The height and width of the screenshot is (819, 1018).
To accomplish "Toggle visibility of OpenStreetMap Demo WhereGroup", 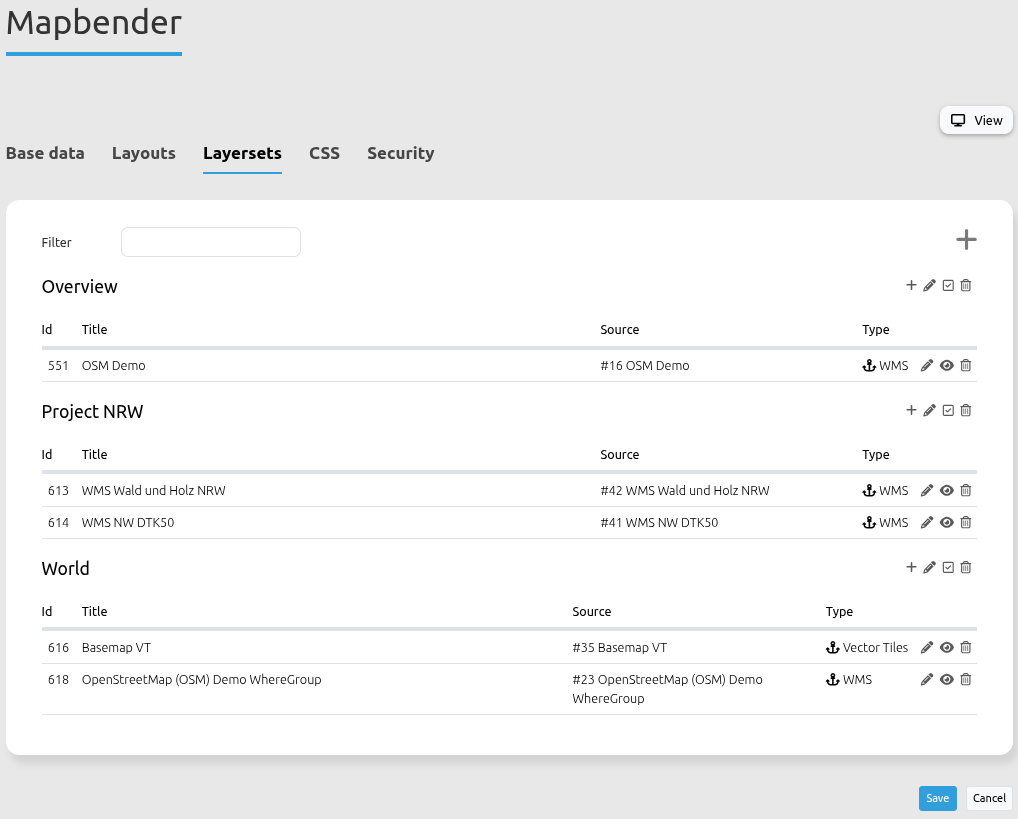I will [x=946, y=680].
